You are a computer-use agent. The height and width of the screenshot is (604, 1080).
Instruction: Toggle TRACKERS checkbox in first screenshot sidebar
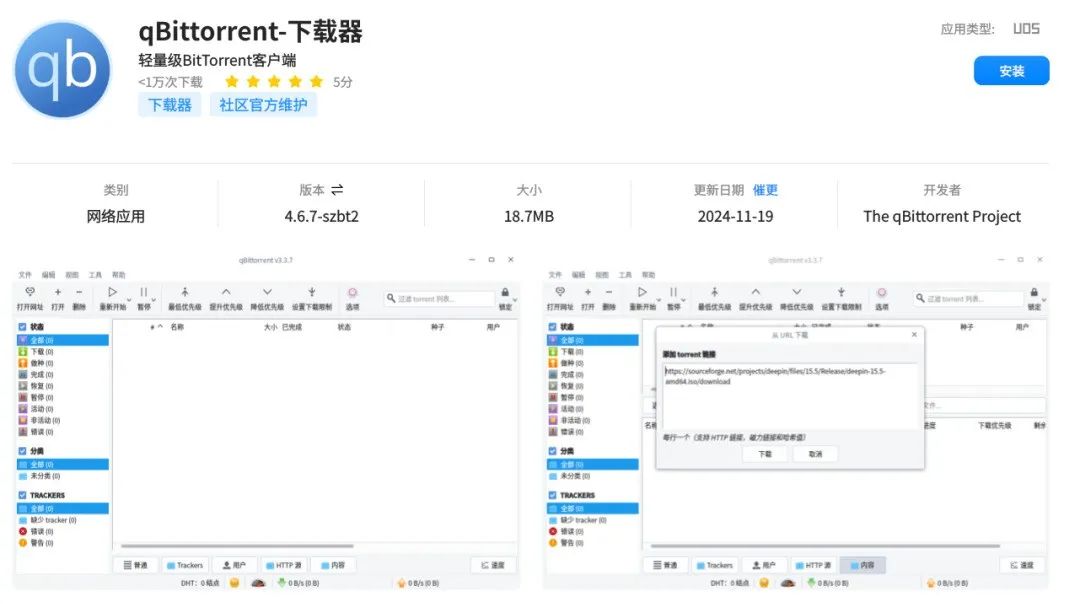click(x=22, y=495)
